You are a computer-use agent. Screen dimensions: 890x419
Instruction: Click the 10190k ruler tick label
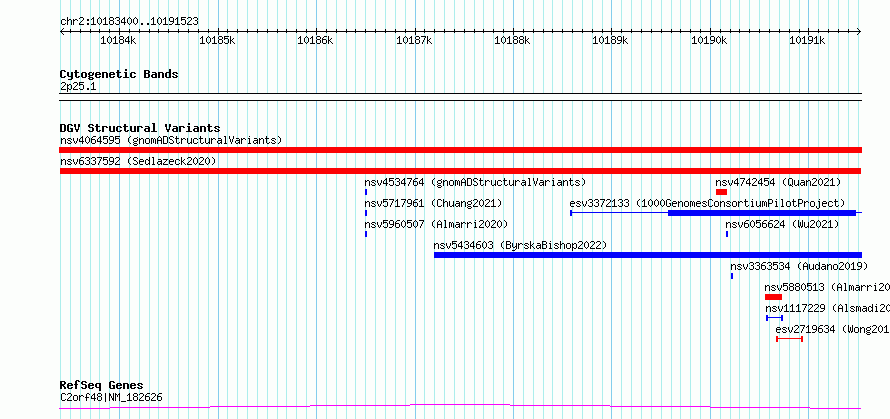[x=709, y=40]
